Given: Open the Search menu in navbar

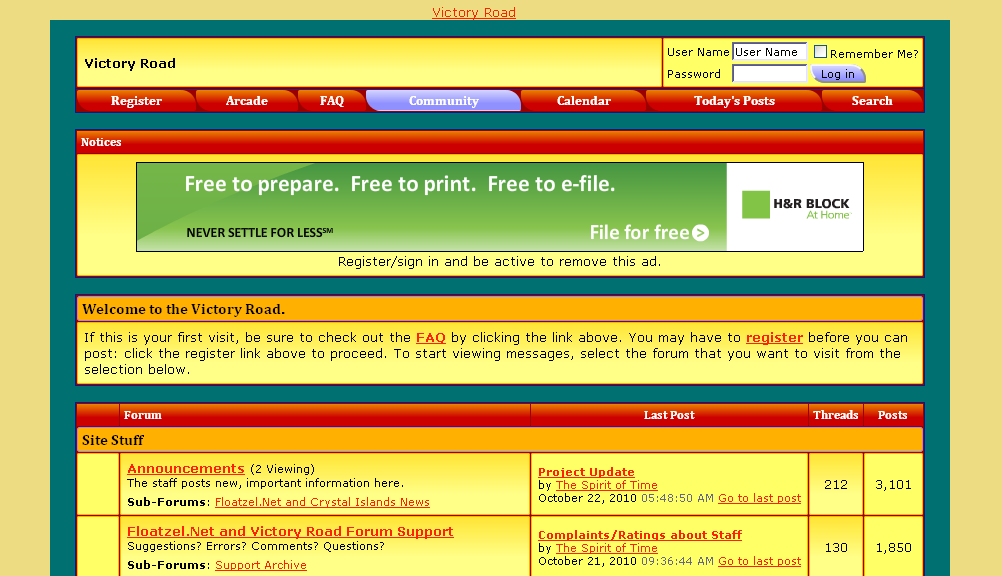Looking at the screenshot, I should coord(871,101).
